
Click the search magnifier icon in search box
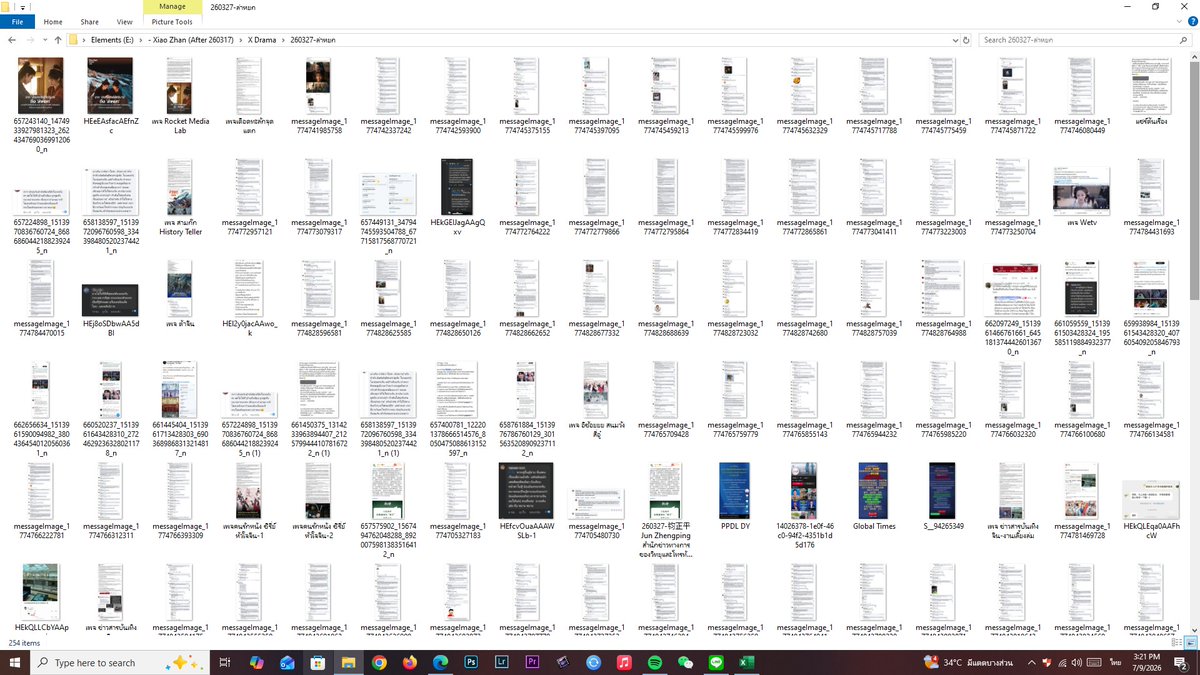tap(1184, 40)
